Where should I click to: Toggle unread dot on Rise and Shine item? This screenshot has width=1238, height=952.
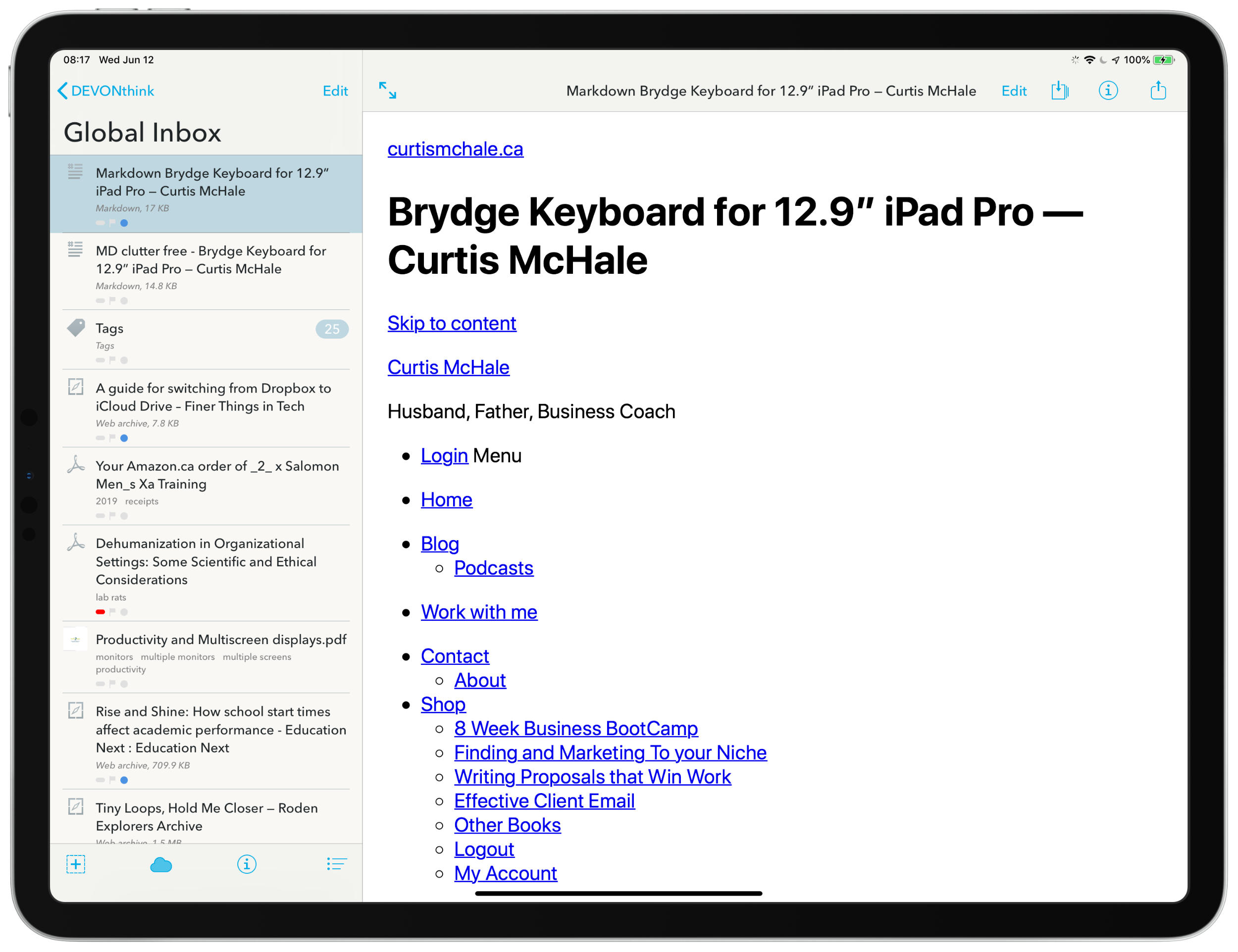click(x=124, y=780)
